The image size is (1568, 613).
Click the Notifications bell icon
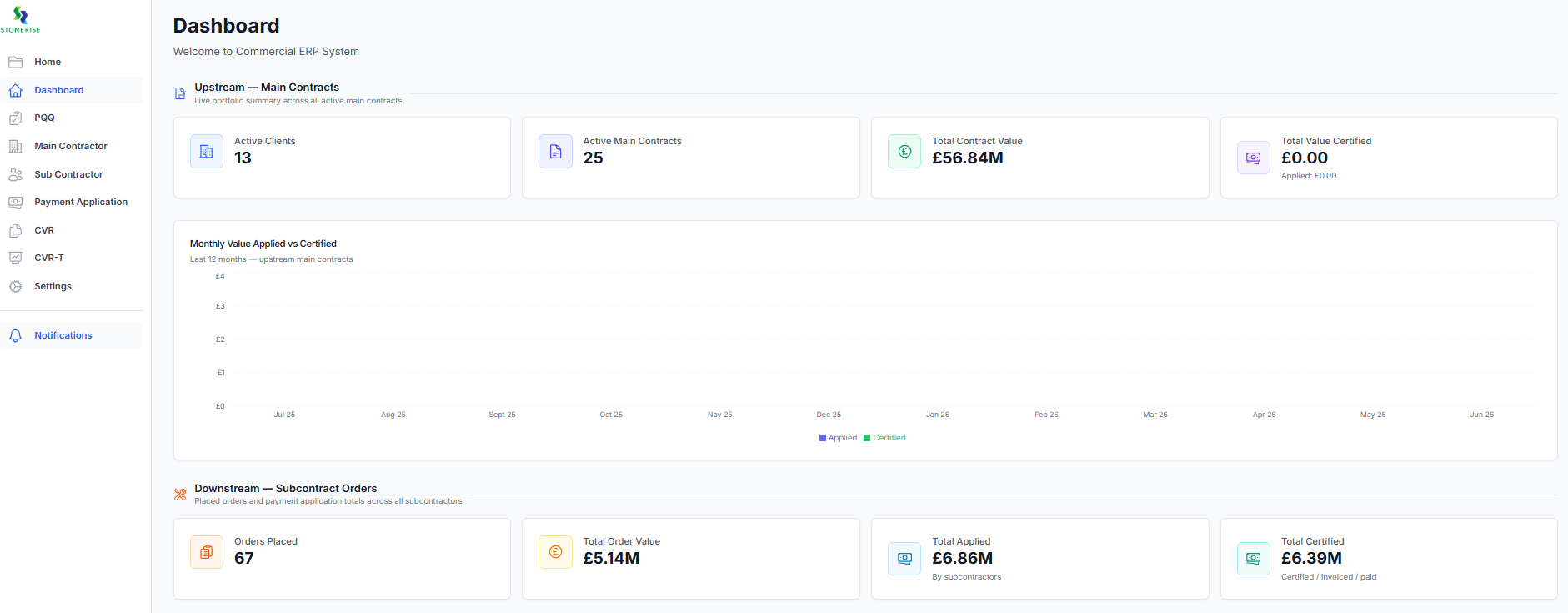pos(15,335)
